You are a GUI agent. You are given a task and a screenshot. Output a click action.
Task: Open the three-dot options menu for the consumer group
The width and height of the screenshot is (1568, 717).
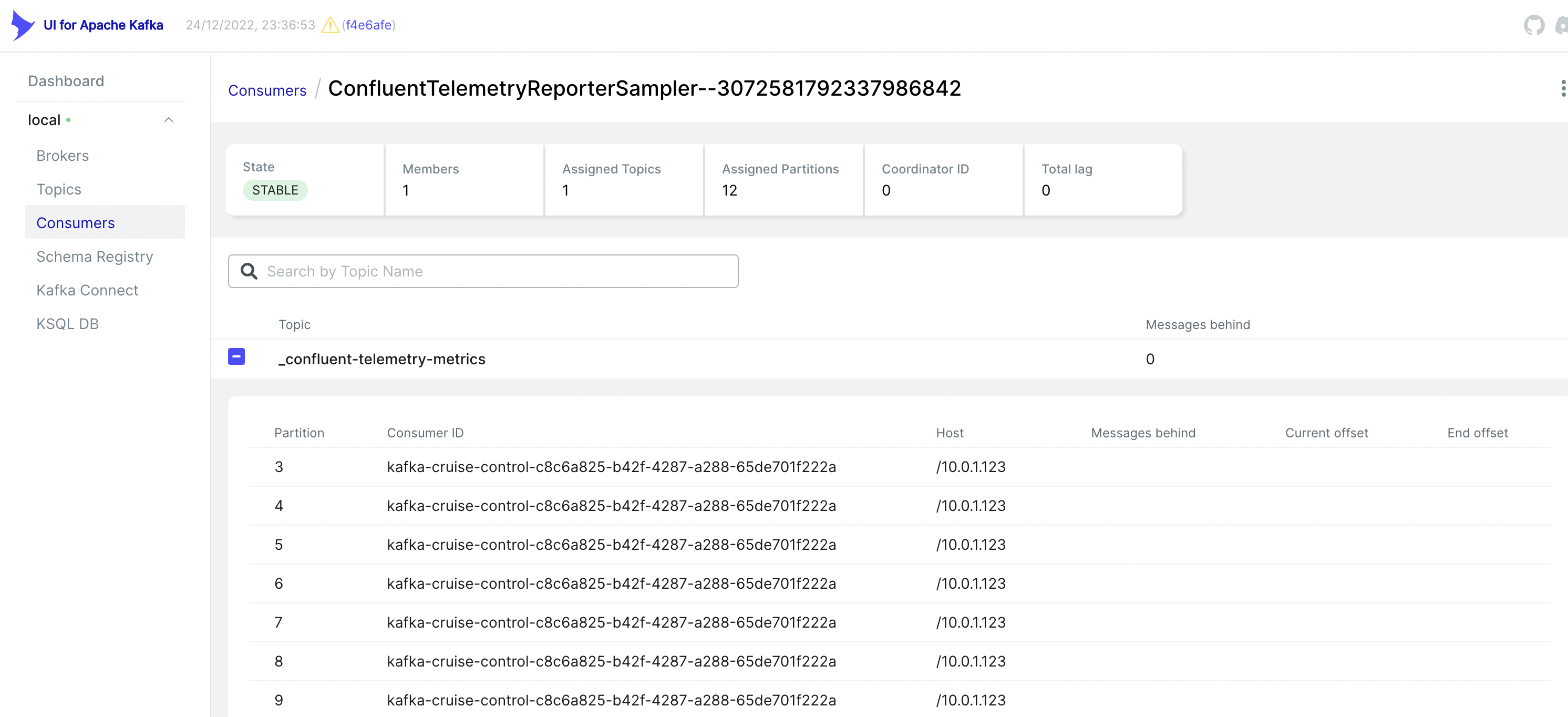(1563, 88)
